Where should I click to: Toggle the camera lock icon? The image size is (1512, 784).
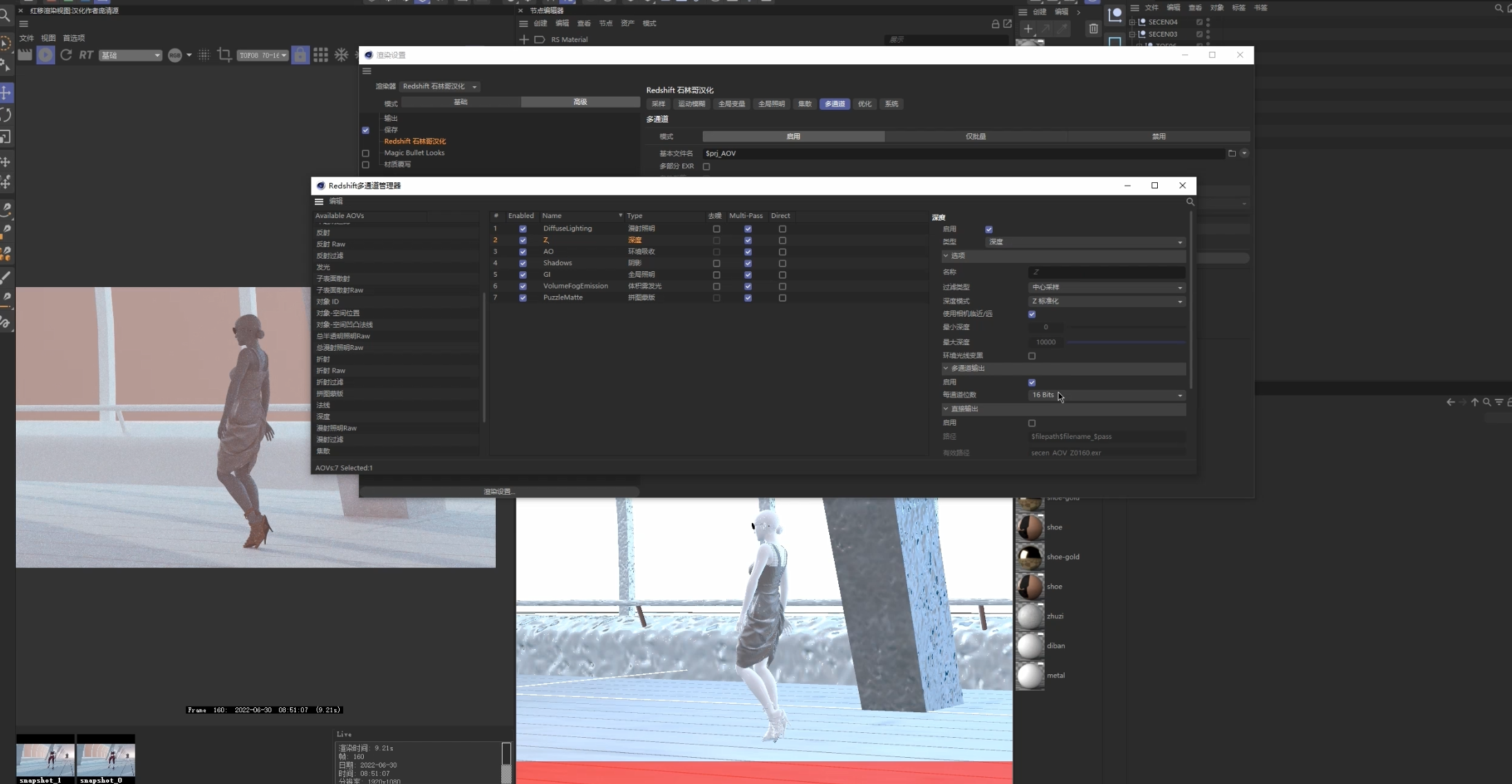(300, 55)
